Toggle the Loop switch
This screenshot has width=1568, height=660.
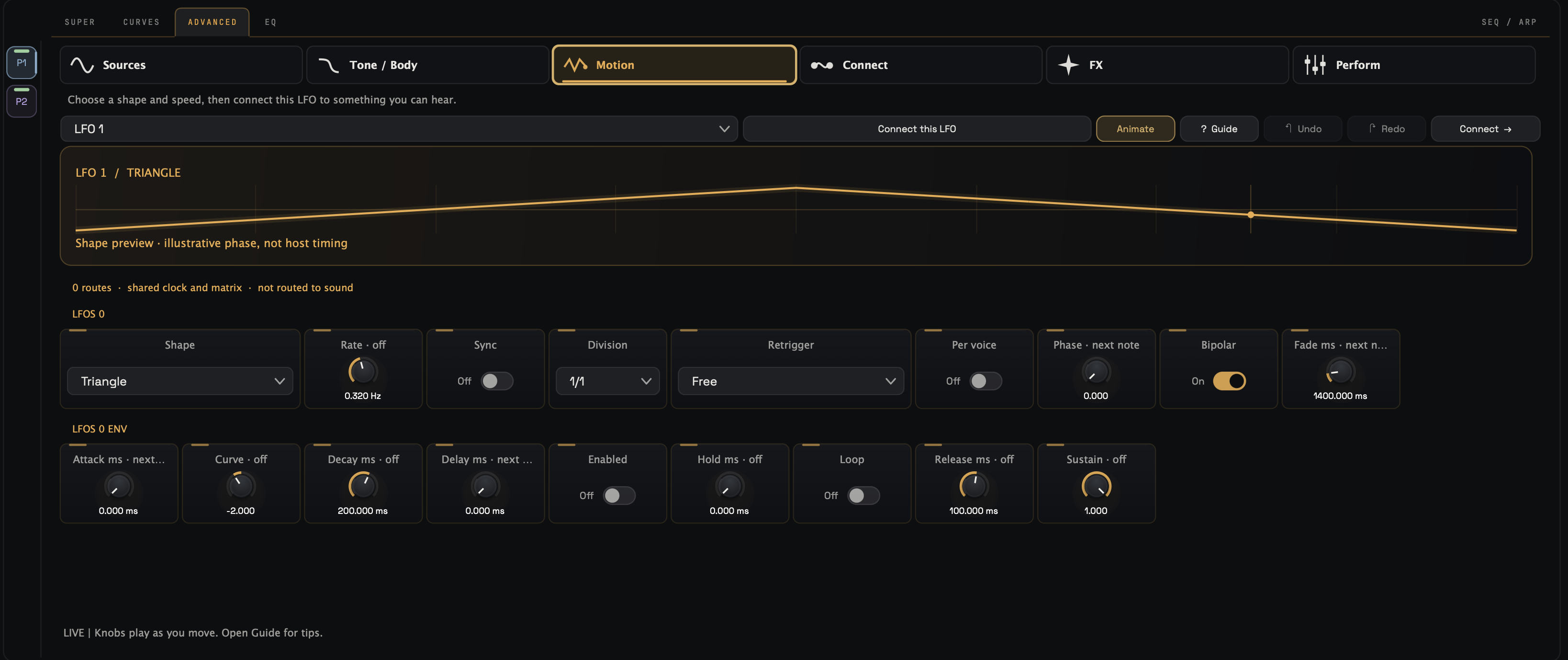click(x=863, y=496)
